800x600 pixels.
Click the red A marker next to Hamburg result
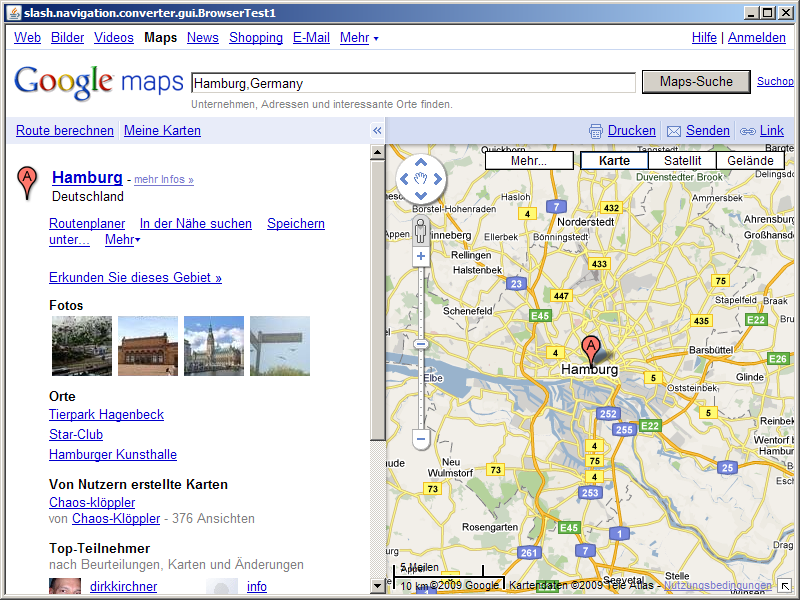click(x=27, y=182)
